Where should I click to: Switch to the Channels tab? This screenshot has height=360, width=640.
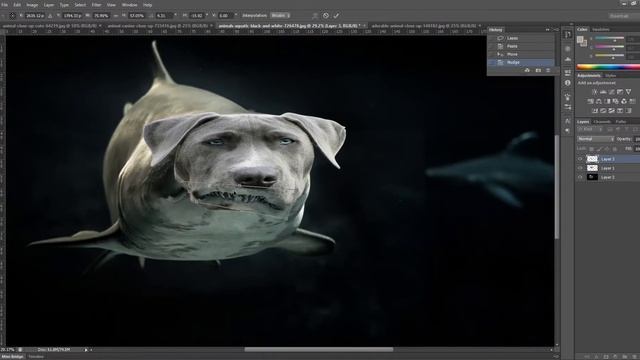602,122
